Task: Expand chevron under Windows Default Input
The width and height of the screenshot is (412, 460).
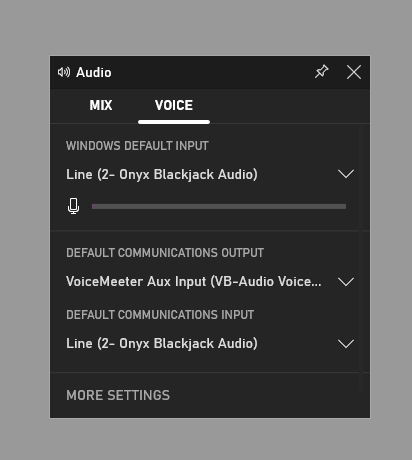Action: (346, 174)
